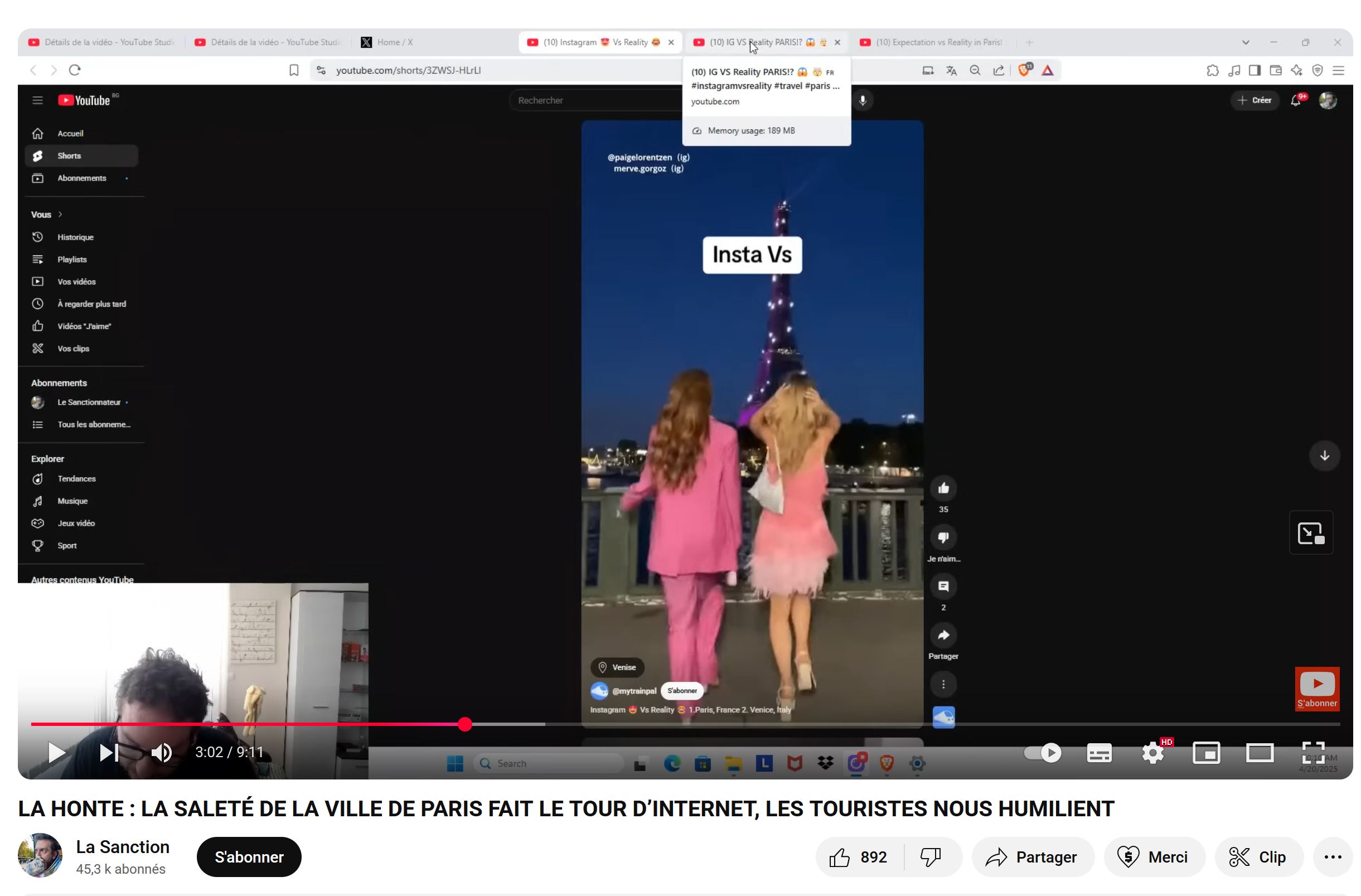Mute the video volume speaker icon
The image size is (1361, 896).
(x=161, y=753)
